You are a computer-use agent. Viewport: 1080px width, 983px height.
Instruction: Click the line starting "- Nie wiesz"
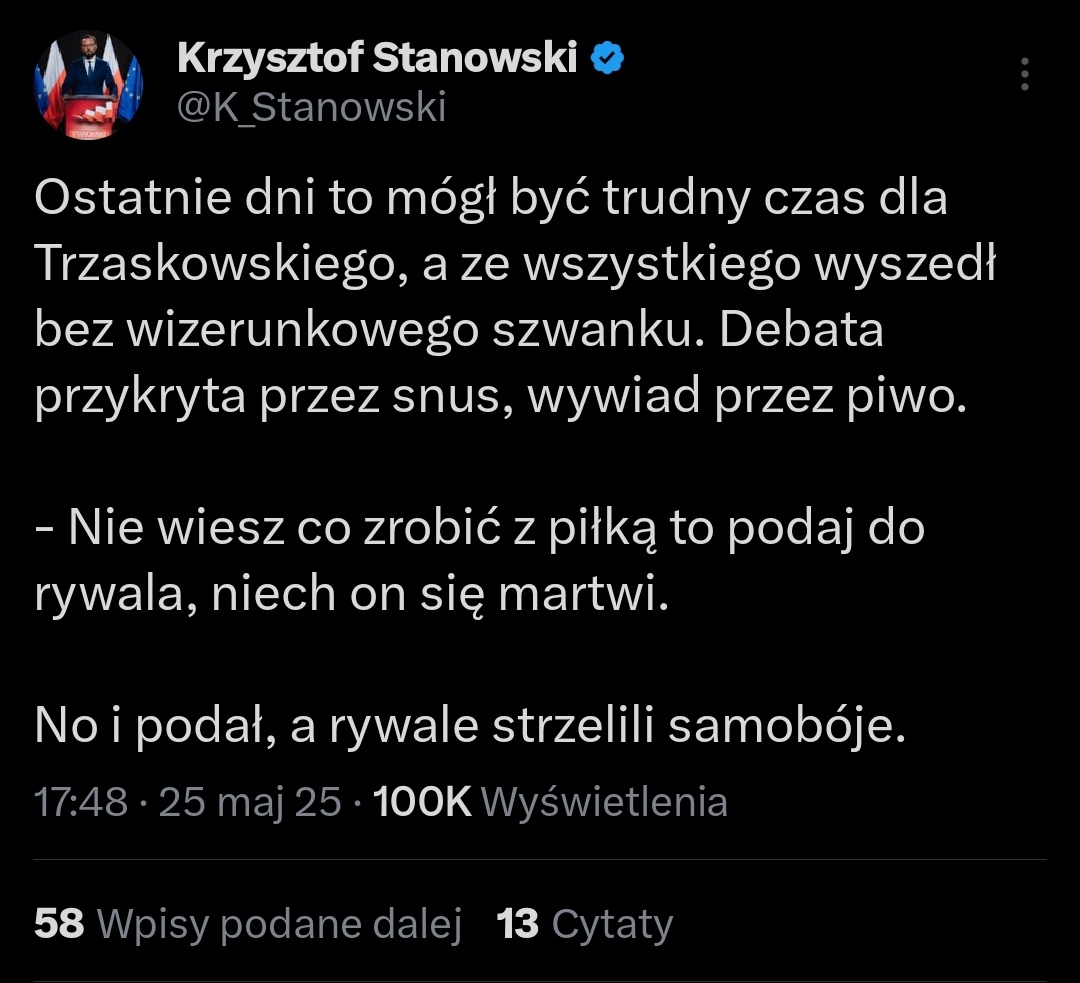click(480, 529)
